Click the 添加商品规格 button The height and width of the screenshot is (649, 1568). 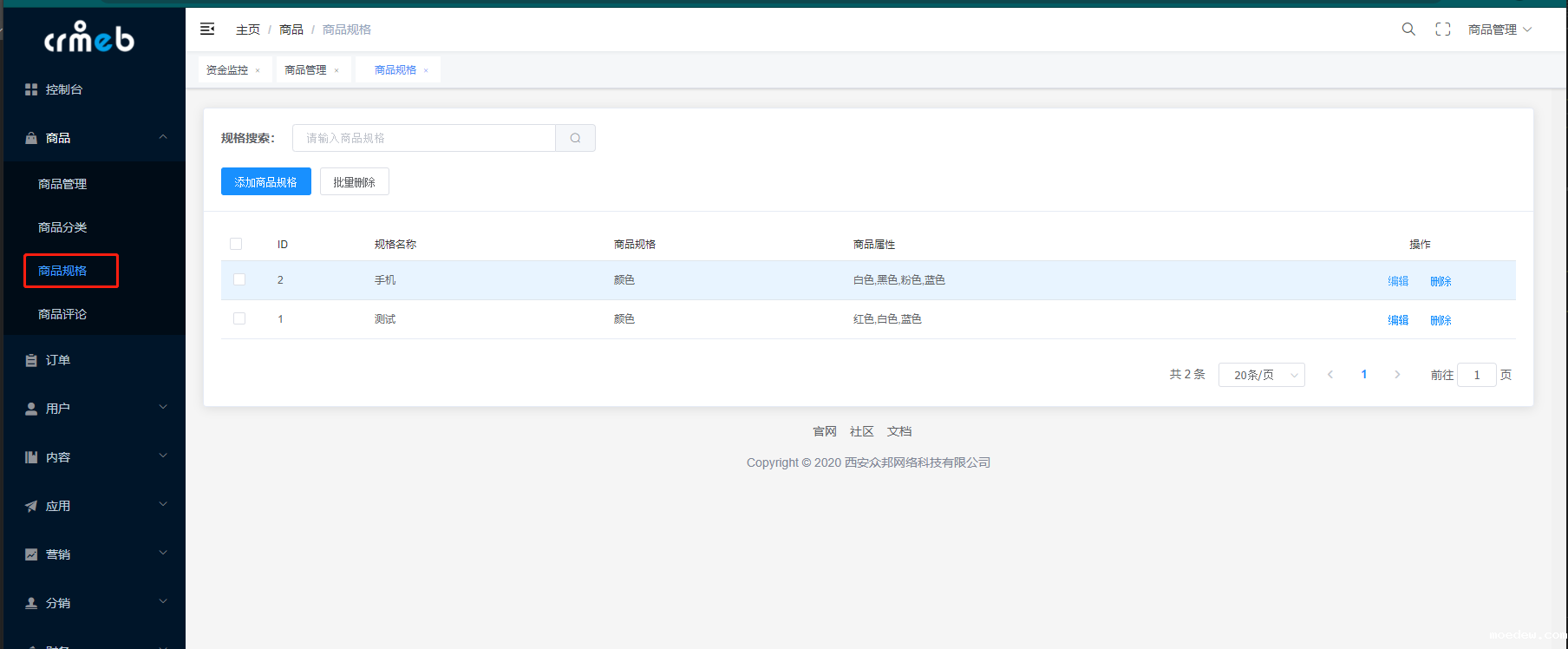pos(265,182)
